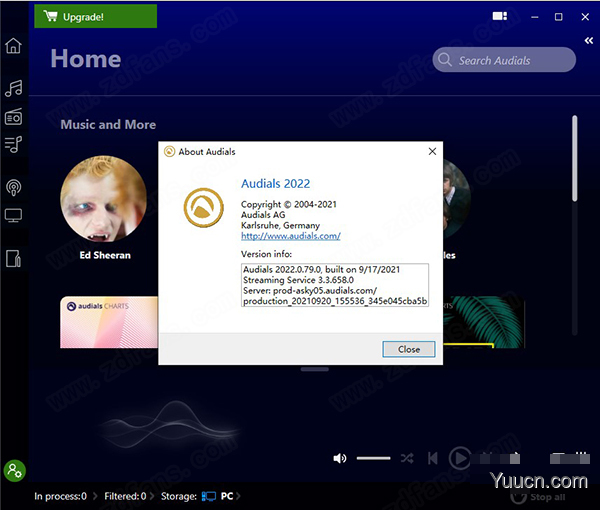This screenshot has height=510, width=600.
Task: Click the Beatles artist thumbnail behind the dialog
Action: point(457,198)
